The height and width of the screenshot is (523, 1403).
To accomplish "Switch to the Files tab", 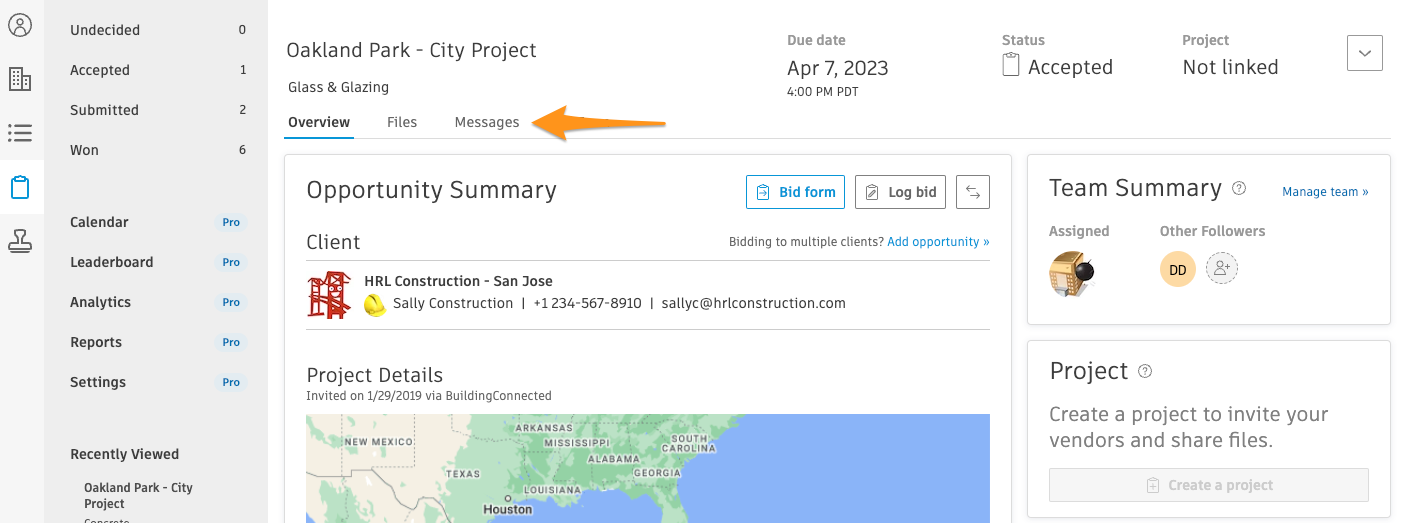I will coord(402,122).
